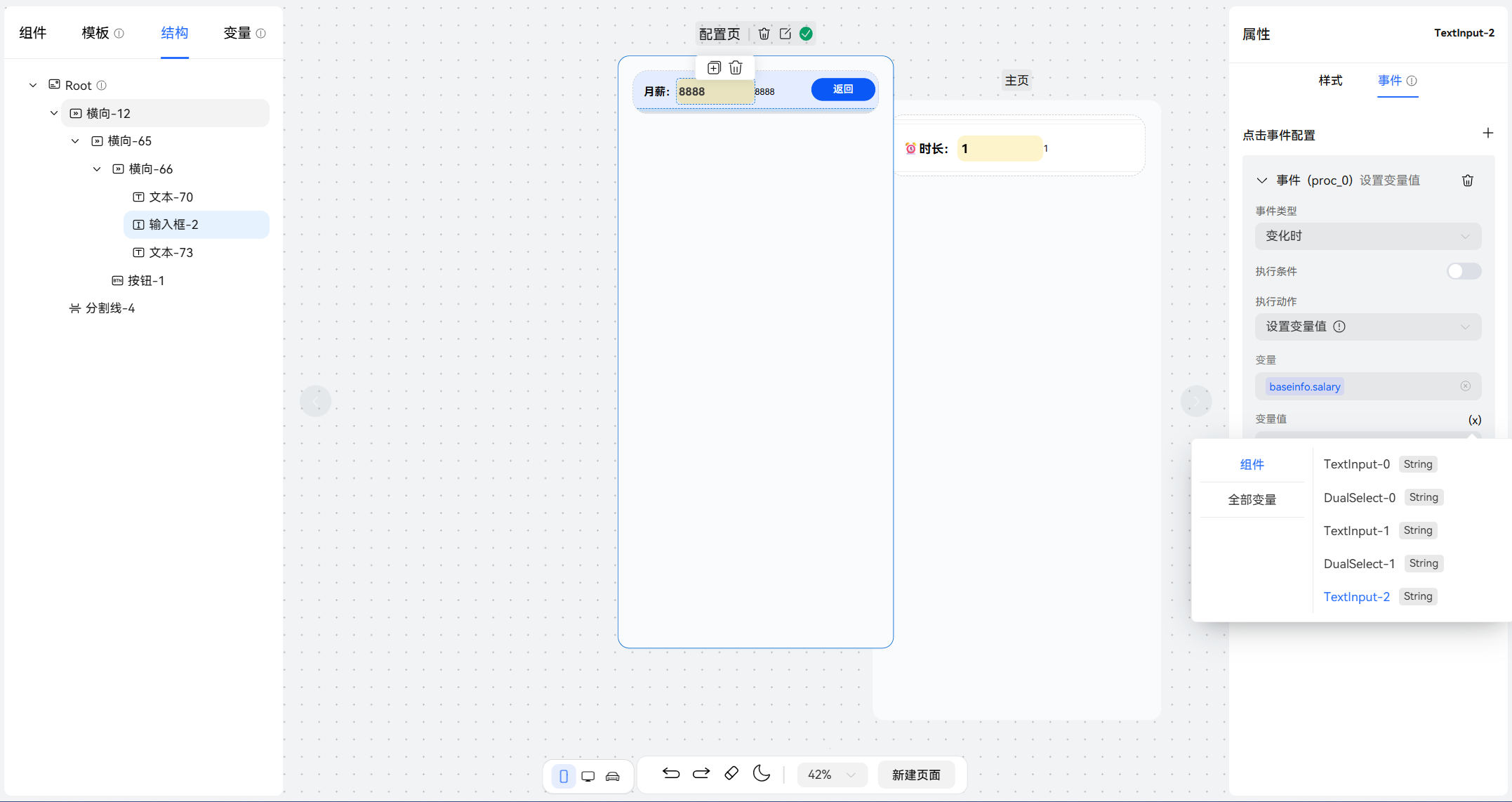Screen dimensions: 1512x802
Task: Switch to the 样式 tab in the properties panel
Action: [1331, 81]
